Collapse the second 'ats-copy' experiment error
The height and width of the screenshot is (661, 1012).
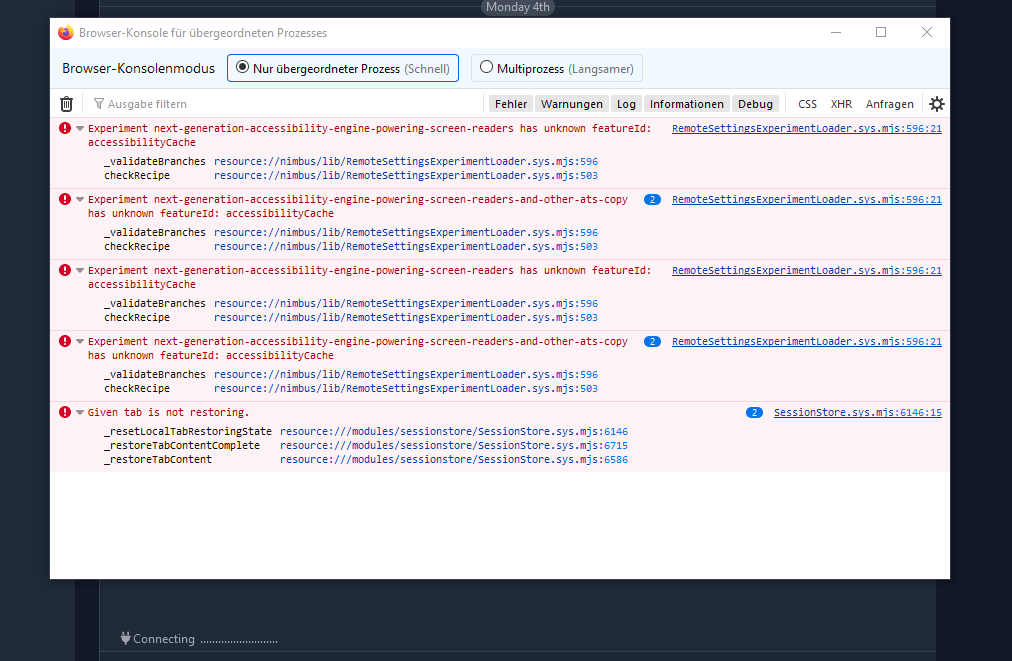pos(80,342)
